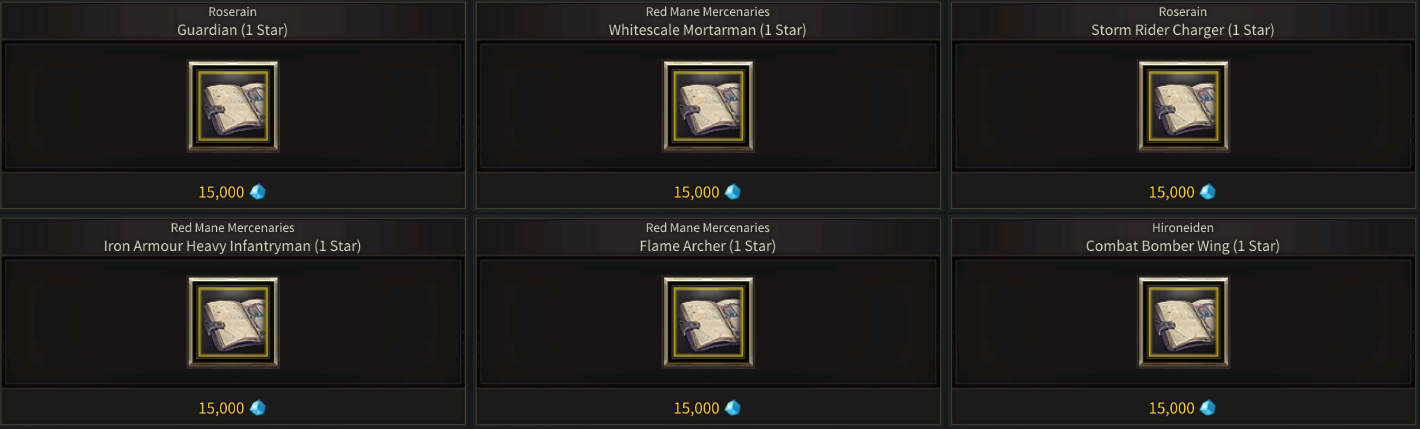Click the Hironeiden faction label
This screenshot has height=429, width=1420.
click(x=1183, y=228)
